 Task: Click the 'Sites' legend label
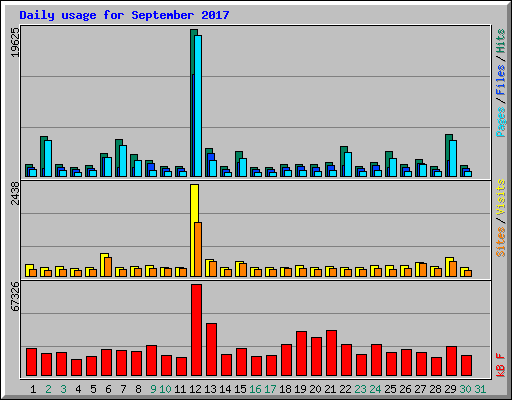500,242
